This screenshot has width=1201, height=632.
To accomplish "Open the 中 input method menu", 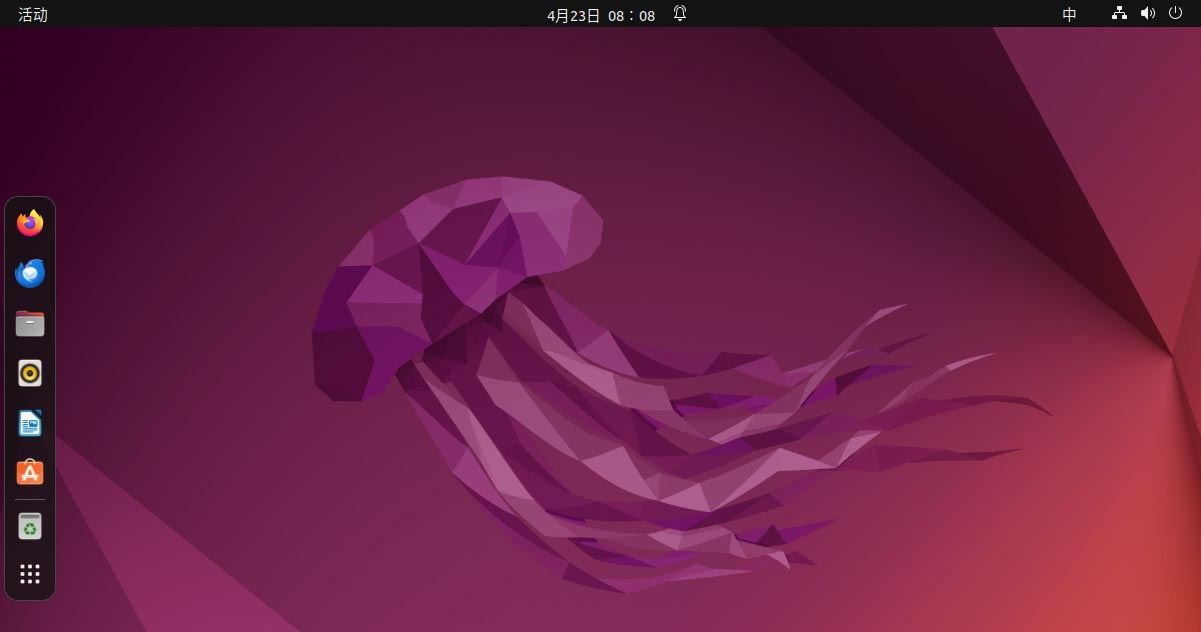I will coord(1070,14).
